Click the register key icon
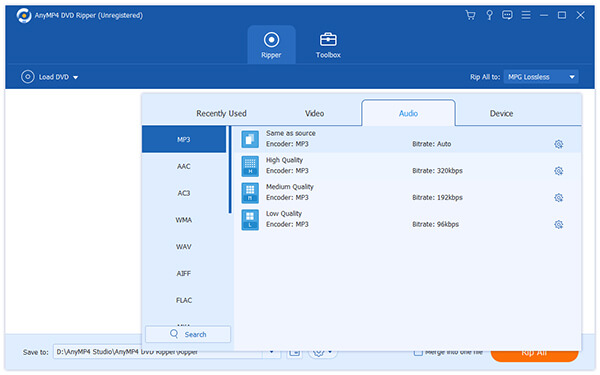Image resolution: width=600 pixels, height=375 pixels. (489, 15)
